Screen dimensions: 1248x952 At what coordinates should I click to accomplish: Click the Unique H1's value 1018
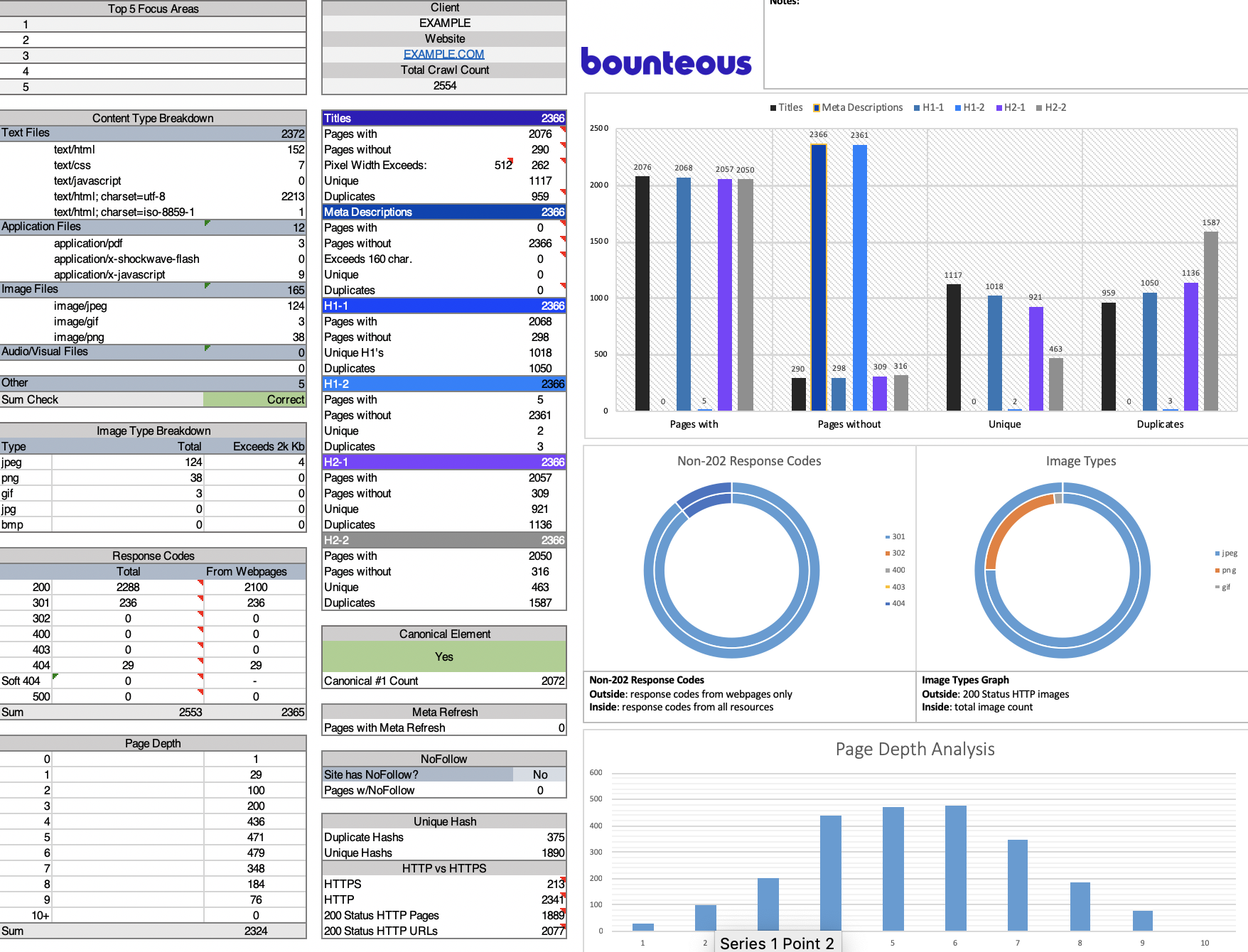click(x=540, y=352)
